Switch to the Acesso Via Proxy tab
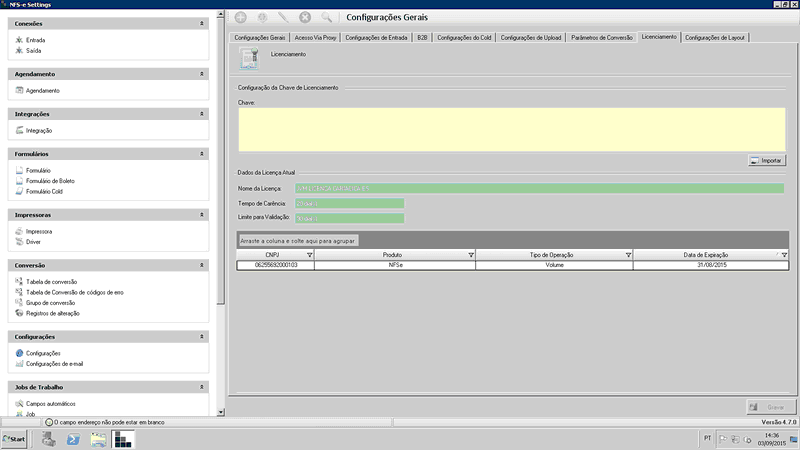The image size is (800, 450). click(316, 37)
